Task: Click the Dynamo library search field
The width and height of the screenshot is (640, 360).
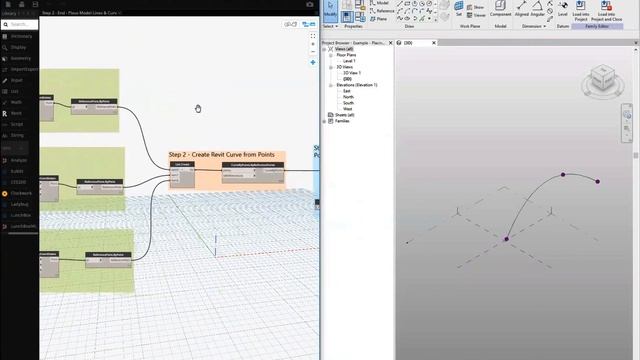Action: click(20, 24)
